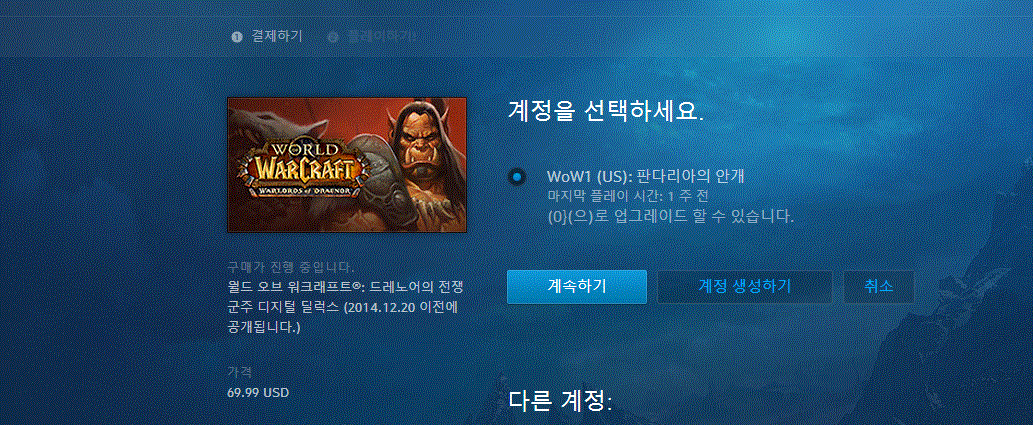Click the 계정을 선택하세요 heading

click(x=606, y=111)
